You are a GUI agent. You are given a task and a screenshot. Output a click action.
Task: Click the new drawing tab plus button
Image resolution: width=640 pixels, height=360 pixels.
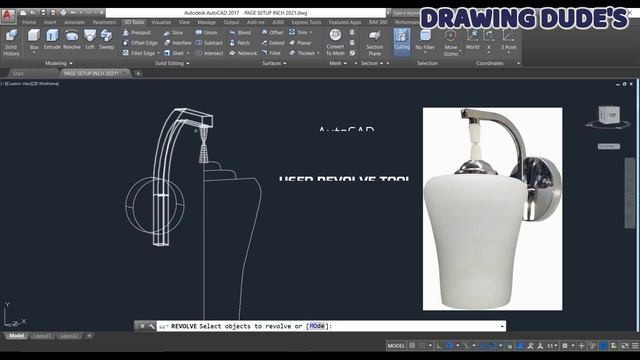138,73
